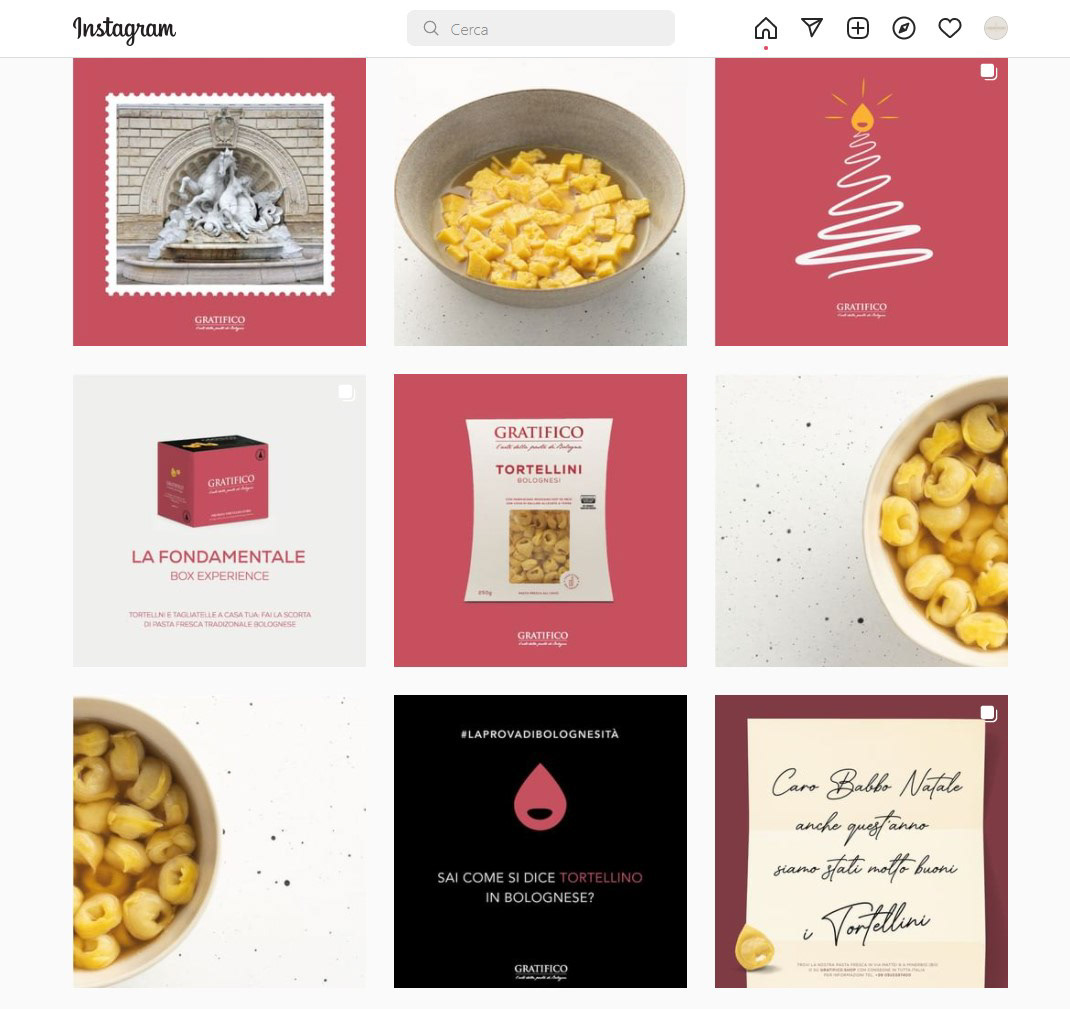The image size is (1070, 1009).
Task: Open the Tortellini Bolognesi package post
Action: 540,521
